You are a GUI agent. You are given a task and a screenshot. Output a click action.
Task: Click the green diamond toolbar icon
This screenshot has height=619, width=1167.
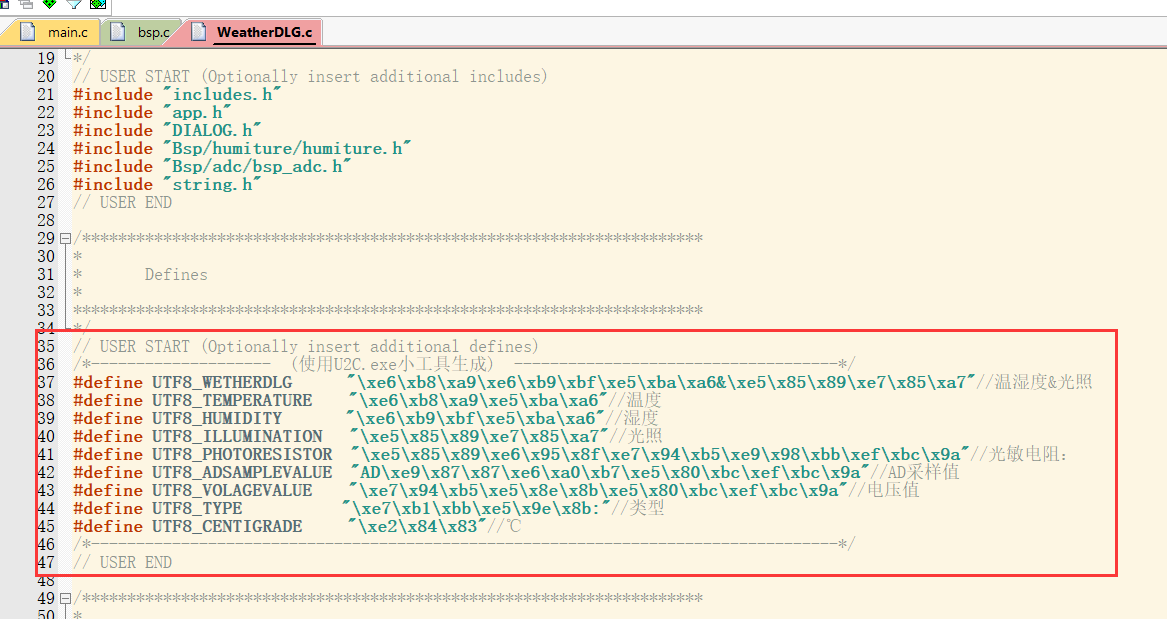[48, 3]
